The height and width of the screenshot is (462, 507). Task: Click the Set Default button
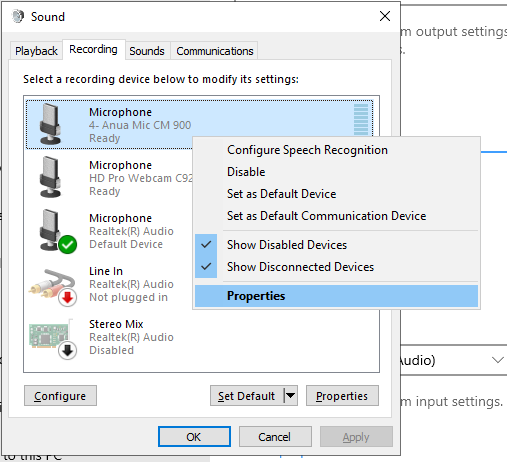247,396
